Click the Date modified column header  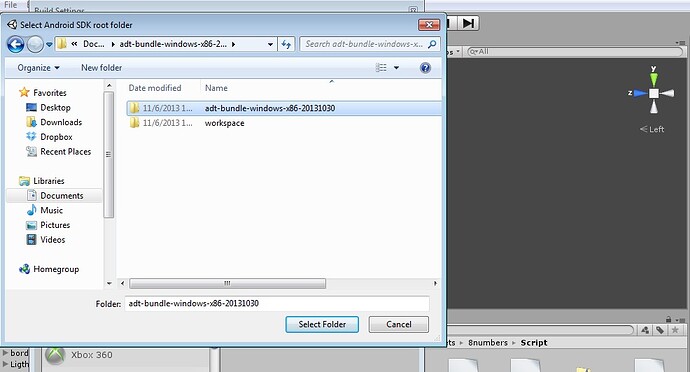[155, 88]
